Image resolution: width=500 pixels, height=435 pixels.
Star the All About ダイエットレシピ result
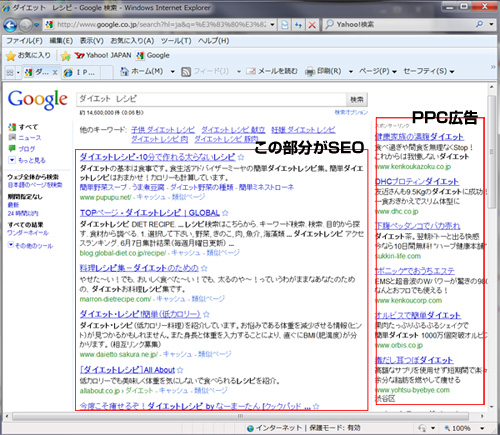pos(180,370)
